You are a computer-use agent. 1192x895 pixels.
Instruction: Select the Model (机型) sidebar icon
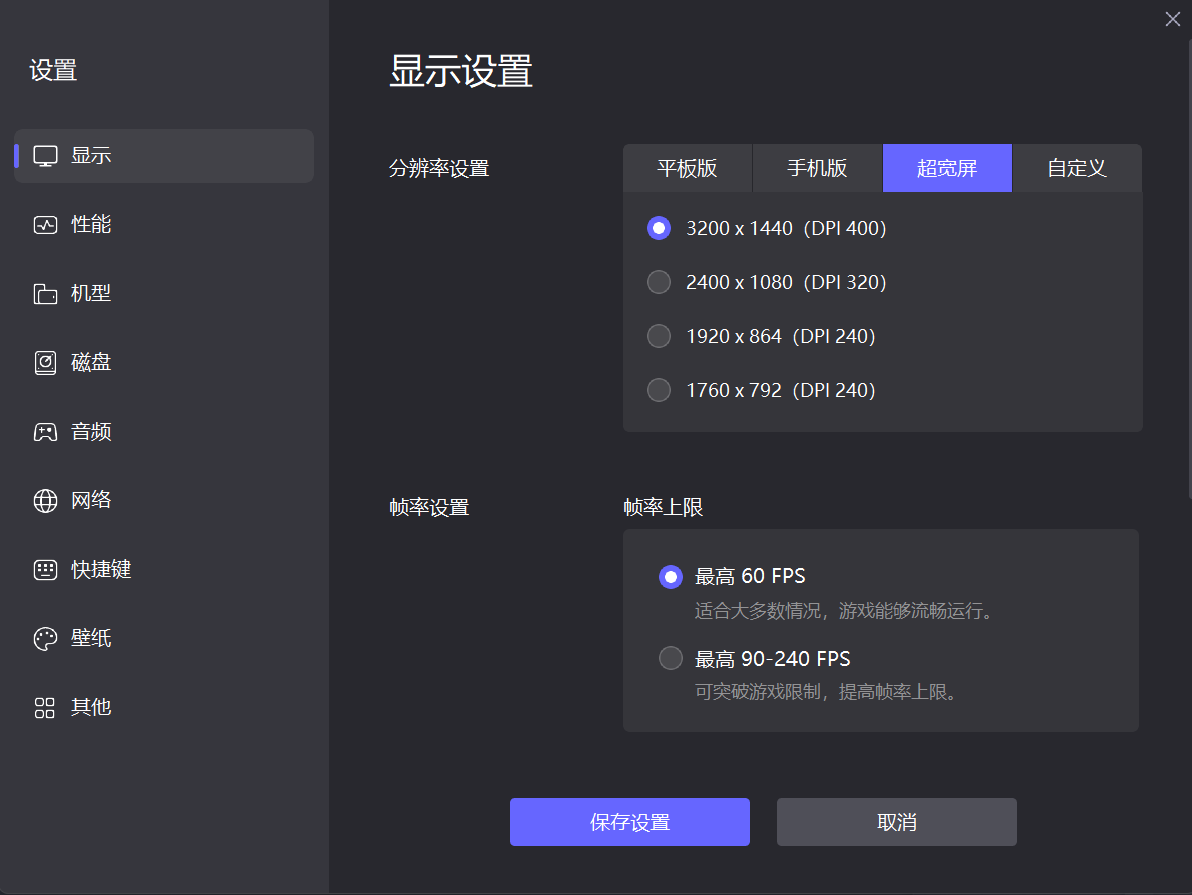46,294
